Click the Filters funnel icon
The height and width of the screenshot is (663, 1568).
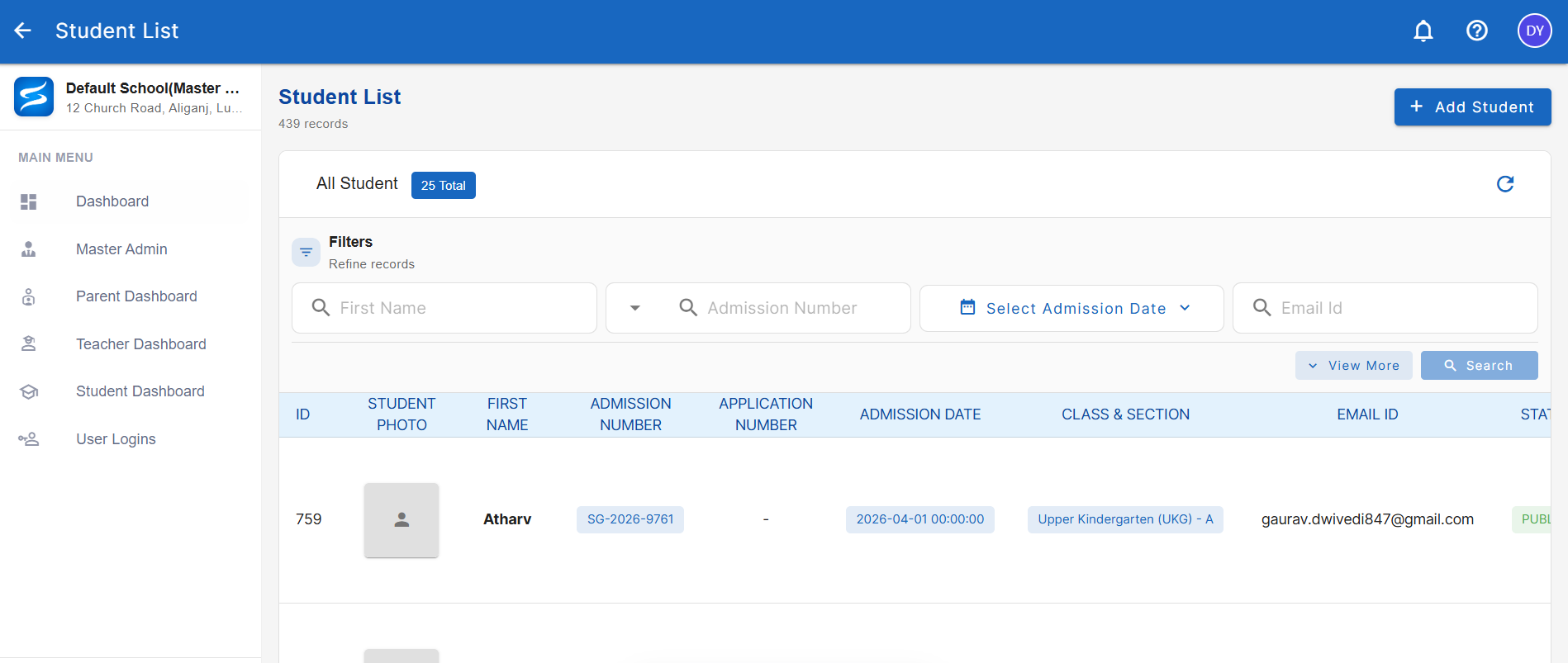306,252
